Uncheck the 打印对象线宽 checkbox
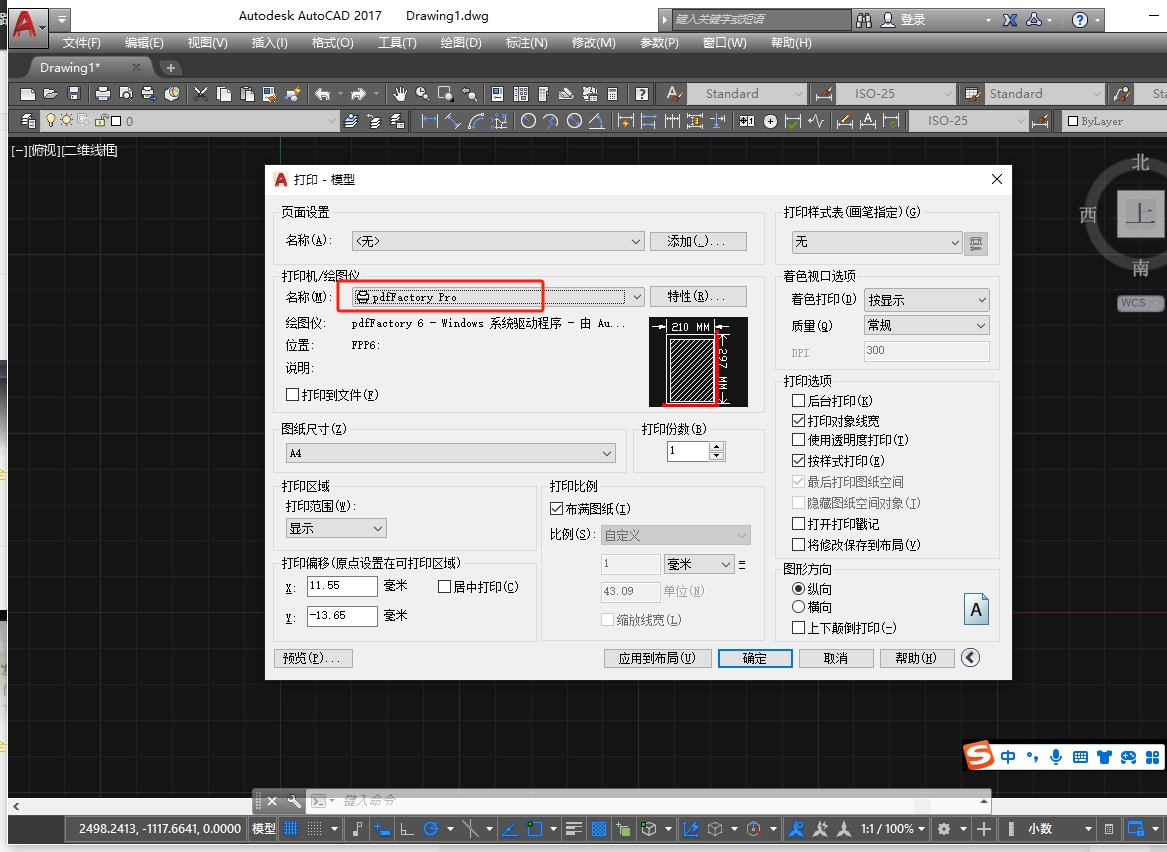This screenshot has height=852, width=1167. [799, 420]
